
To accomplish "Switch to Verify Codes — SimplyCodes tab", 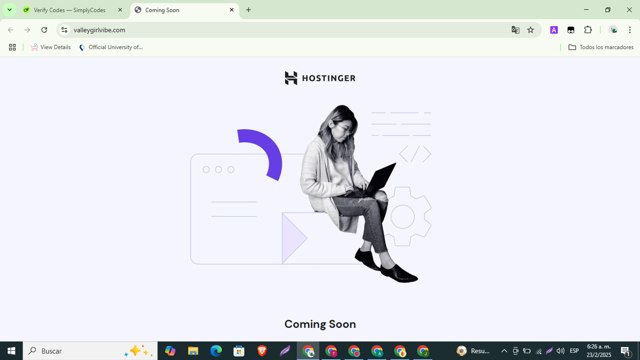I will pos(69,10).
